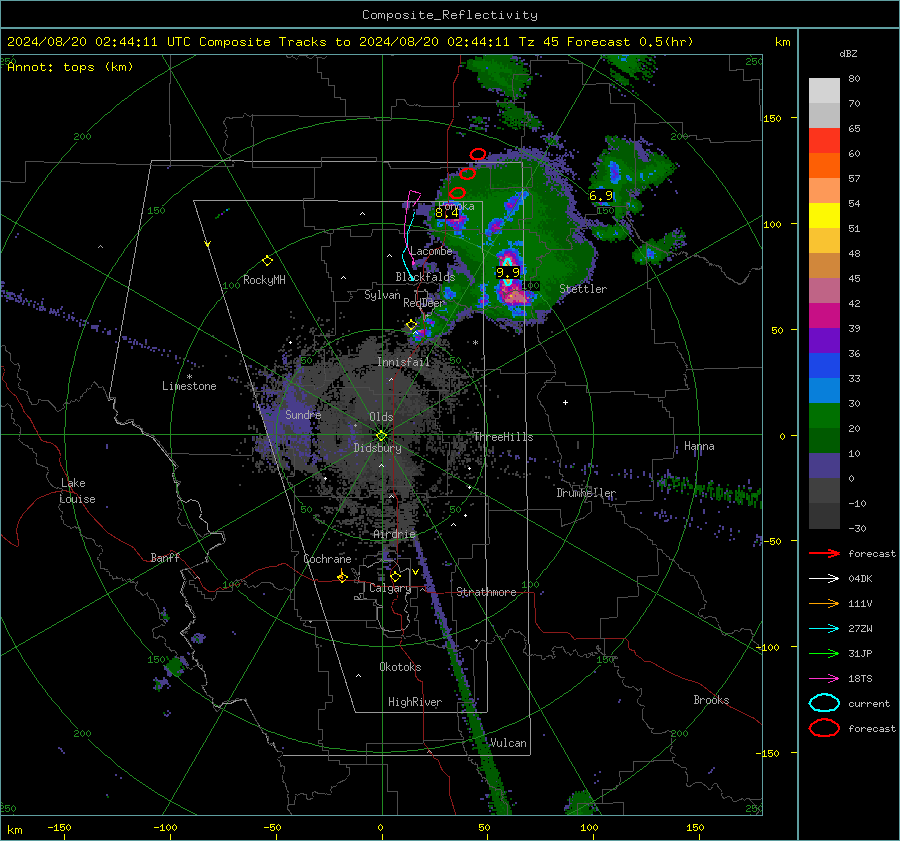Click the Stettler city label
Screen dimensions: 900x841
click(x=583, y=289)
